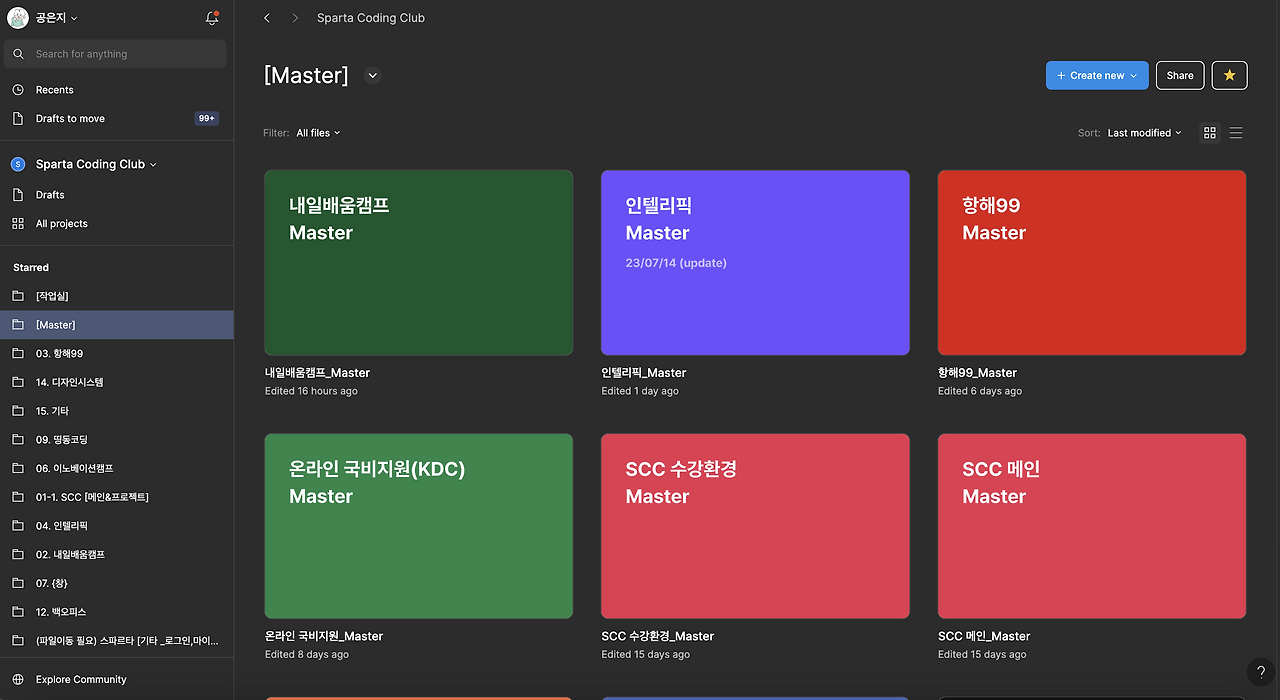Screen dimensions: 1280x700
Task: Click Explore Community link
Action: pyautogui.click(x=81, y=680)
